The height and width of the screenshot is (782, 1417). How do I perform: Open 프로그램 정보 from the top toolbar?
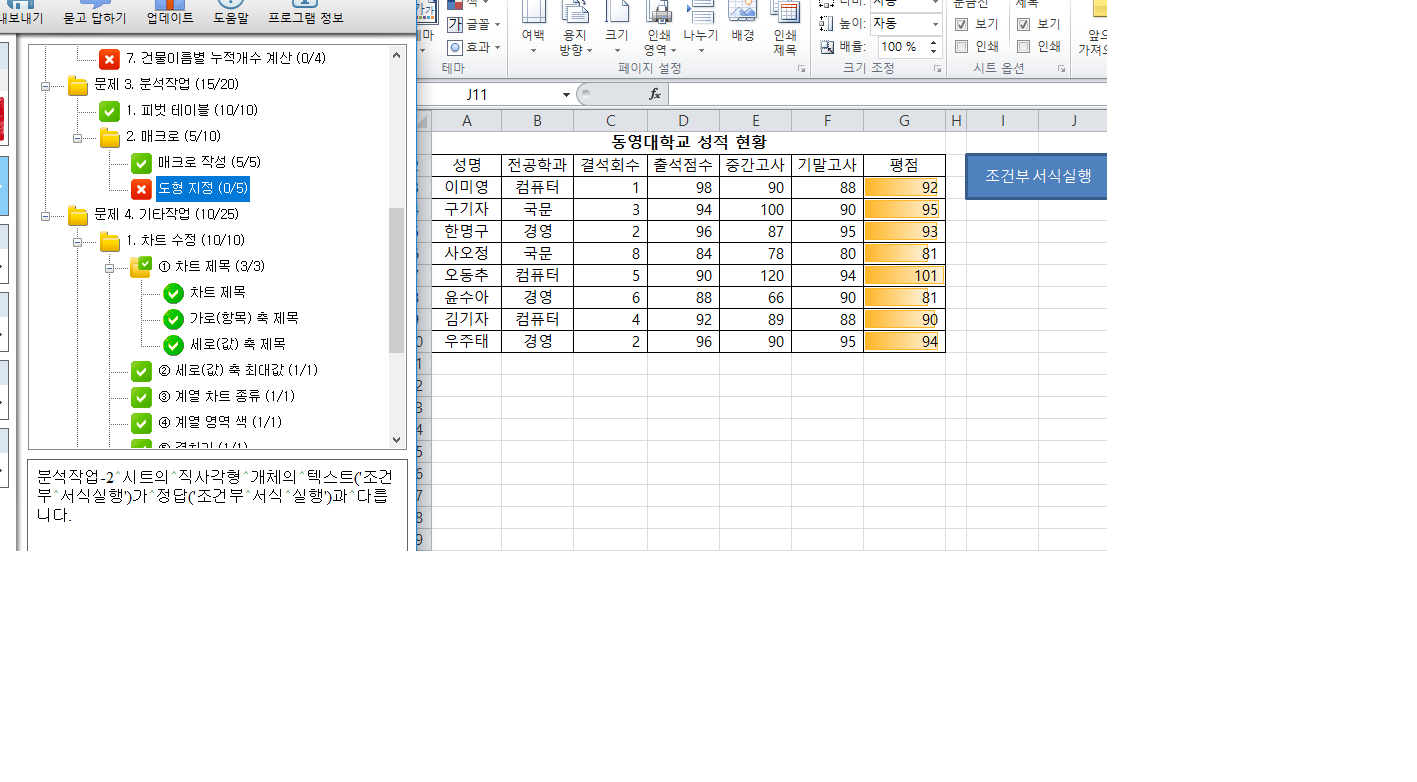[306, 13]
